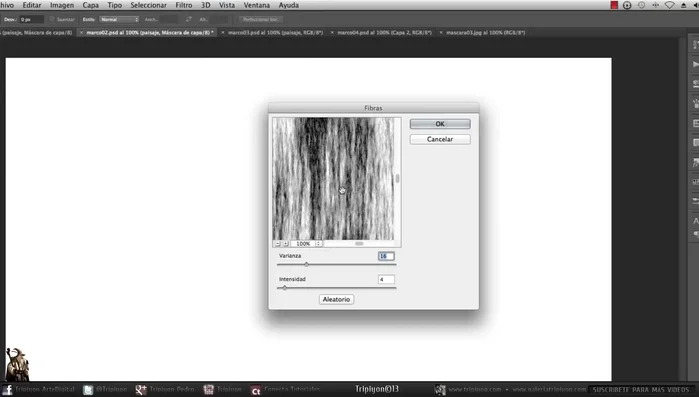Click the swap width and height icon
This screenshot has width=699, height=397.
(x=189, y=20)
